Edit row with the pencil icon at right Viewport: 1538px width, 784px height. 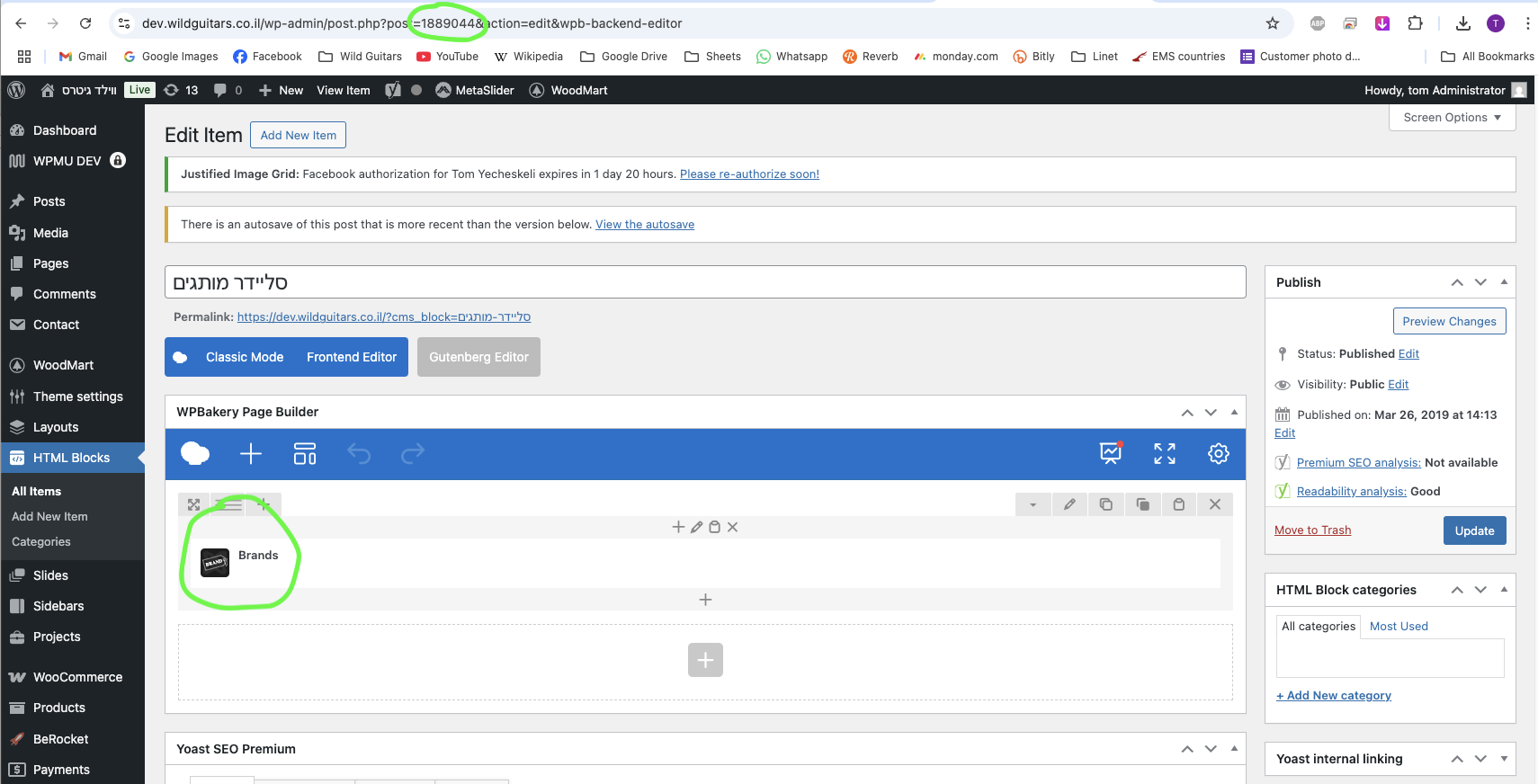1069,504
